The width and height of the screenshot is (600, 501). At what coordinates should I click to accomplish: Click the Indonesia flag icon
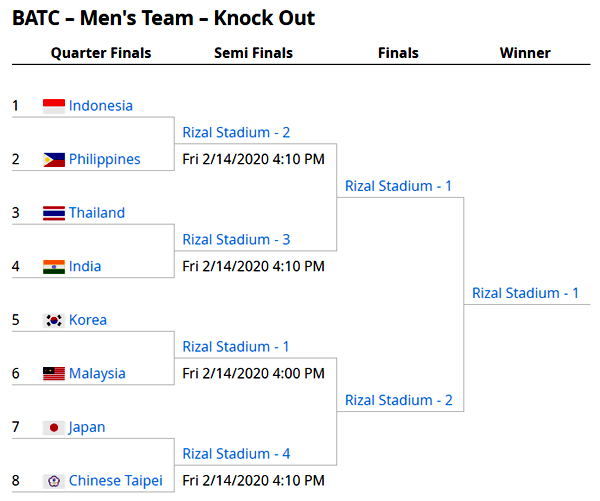(x=54, y=106)
